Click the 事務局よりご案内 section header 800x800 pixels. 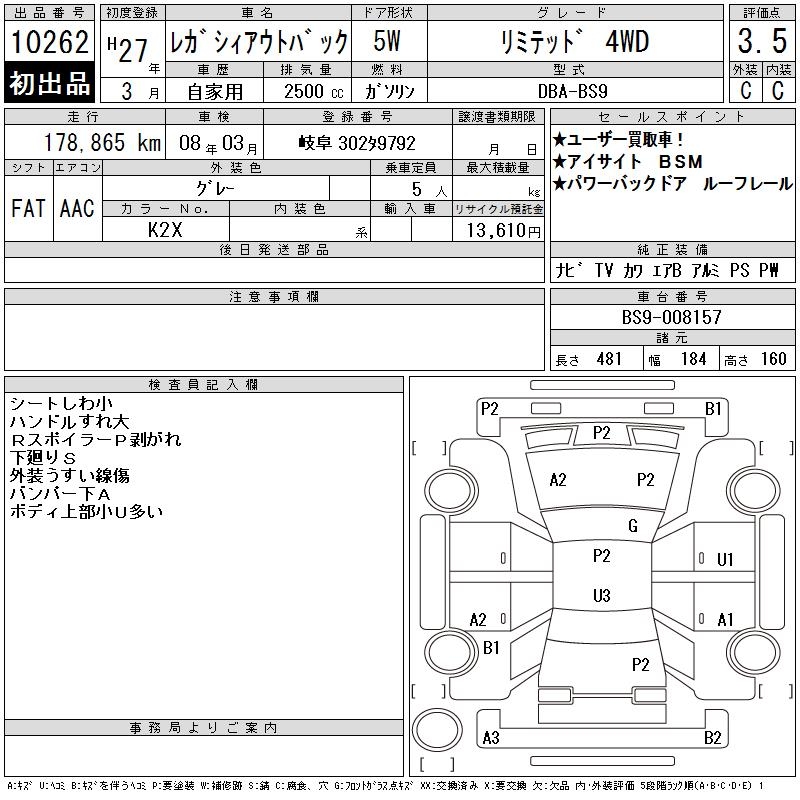point(203,728)
